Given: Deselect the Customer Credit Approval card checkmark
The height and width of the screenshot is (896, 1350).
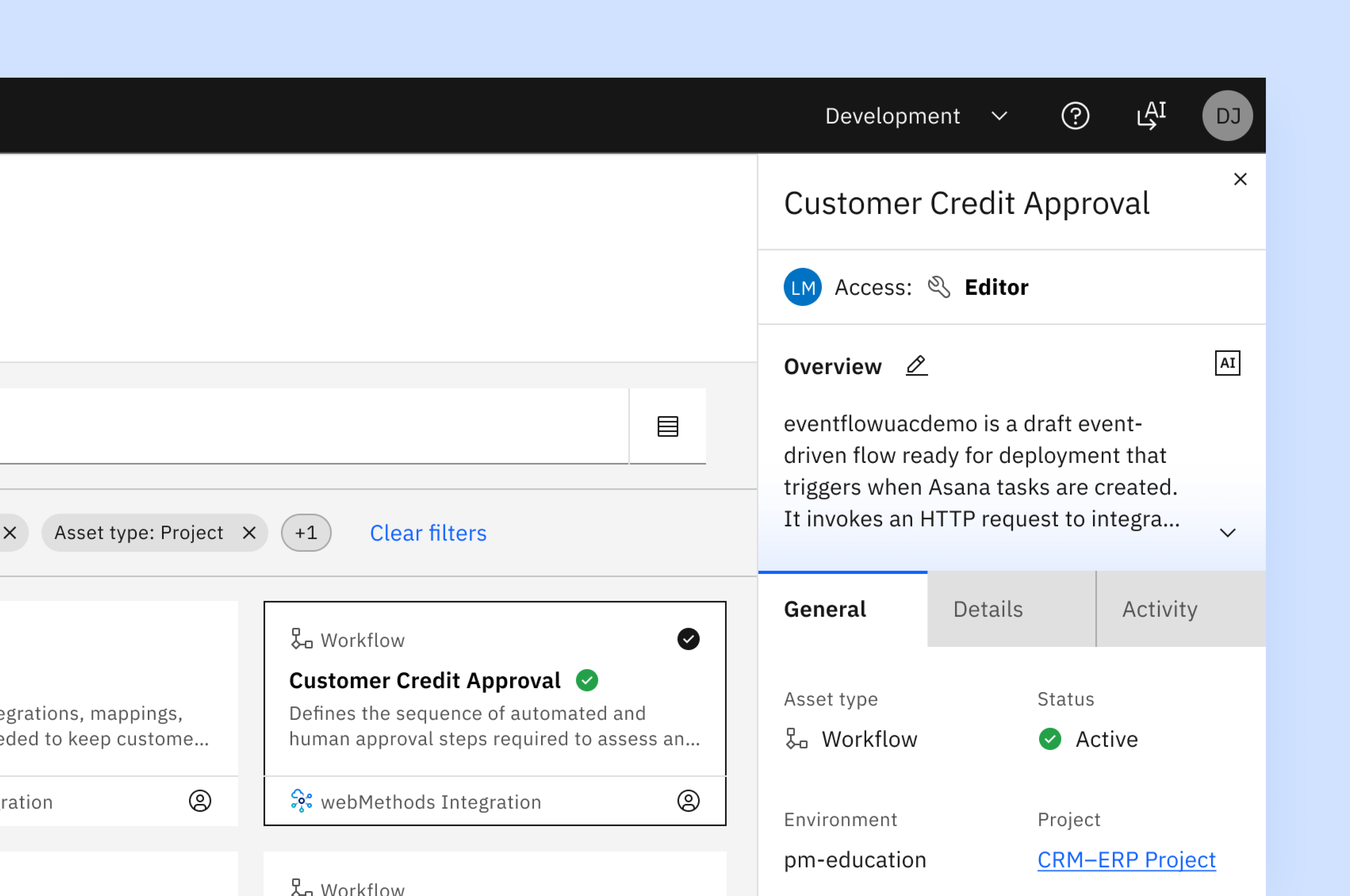Looking at the screenshot, I should 688,639.
